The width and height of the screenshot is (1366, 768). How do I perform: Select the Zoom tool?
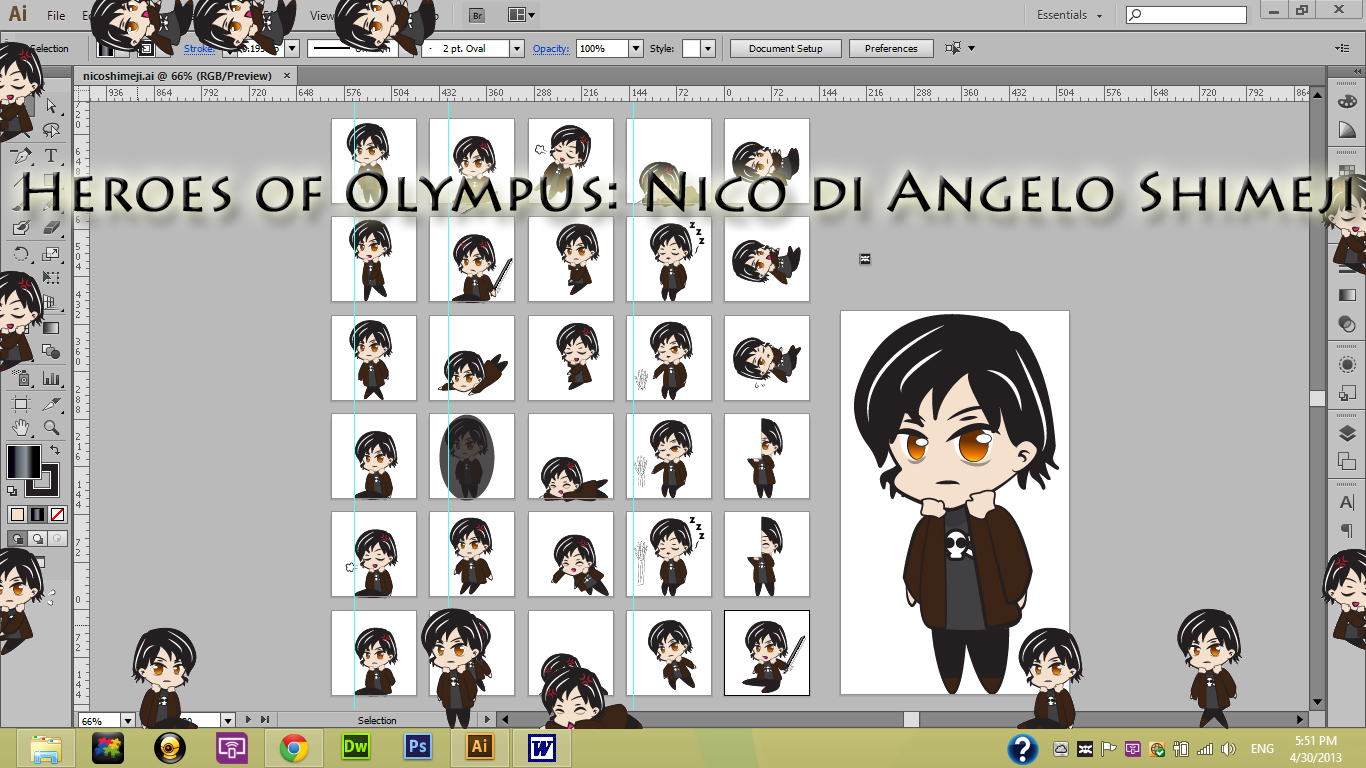[x=52, y=428]
